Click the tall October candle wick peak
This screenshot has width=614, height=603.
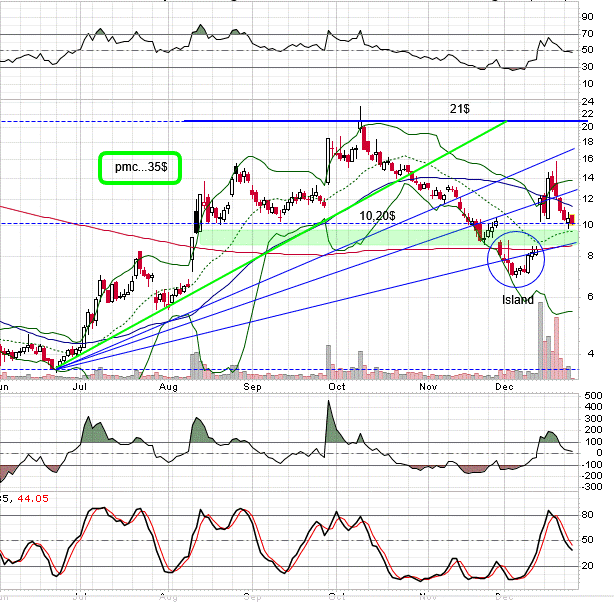(361, 110)
